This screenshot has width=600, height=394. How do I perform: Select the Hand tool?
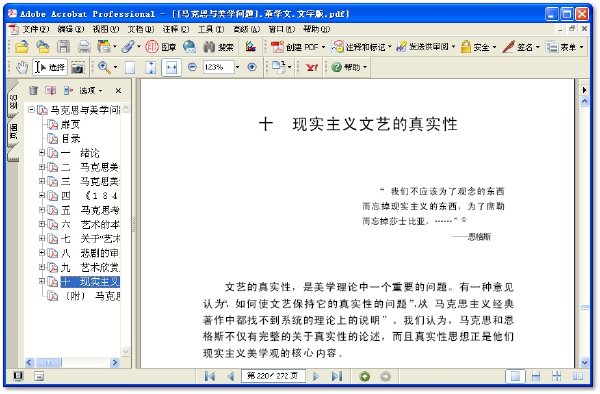pos(22,68)
